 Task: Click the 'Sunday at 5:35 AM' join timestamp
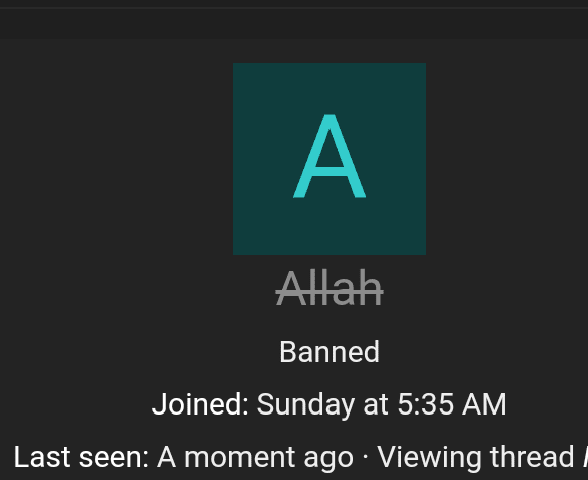[381, 405]
